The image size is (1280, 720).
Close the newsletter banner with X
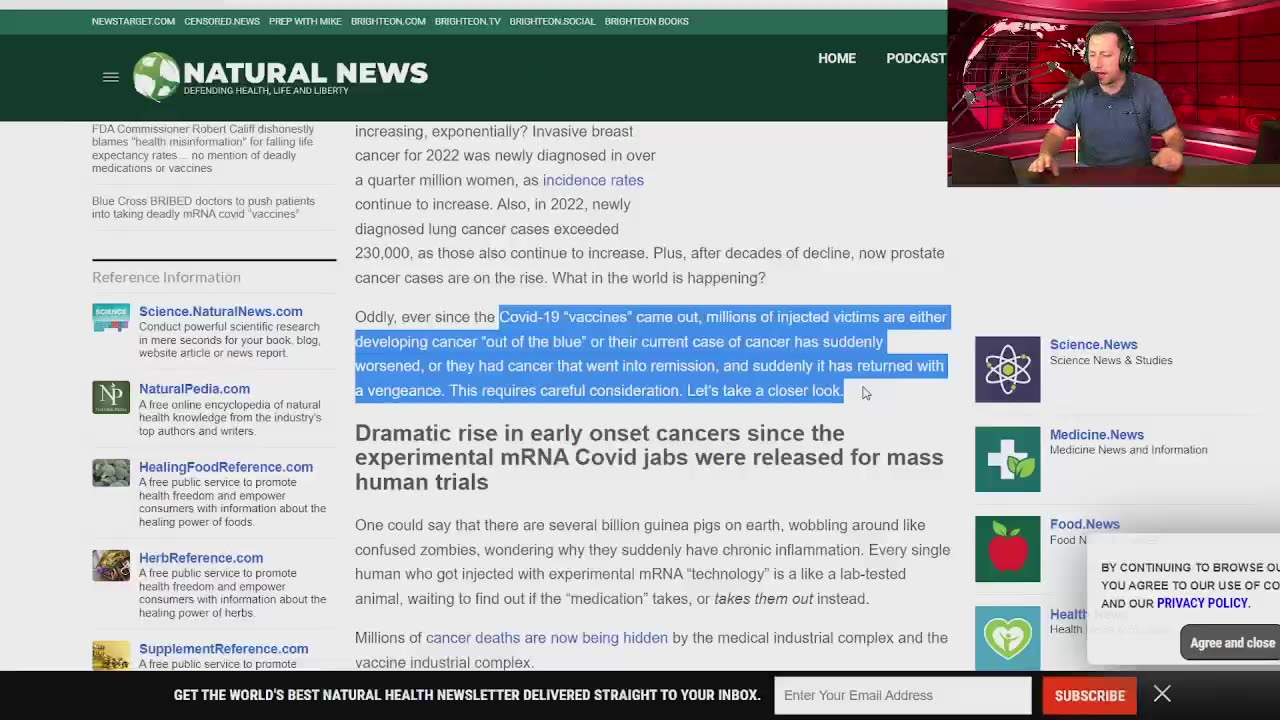point(1162,694)
